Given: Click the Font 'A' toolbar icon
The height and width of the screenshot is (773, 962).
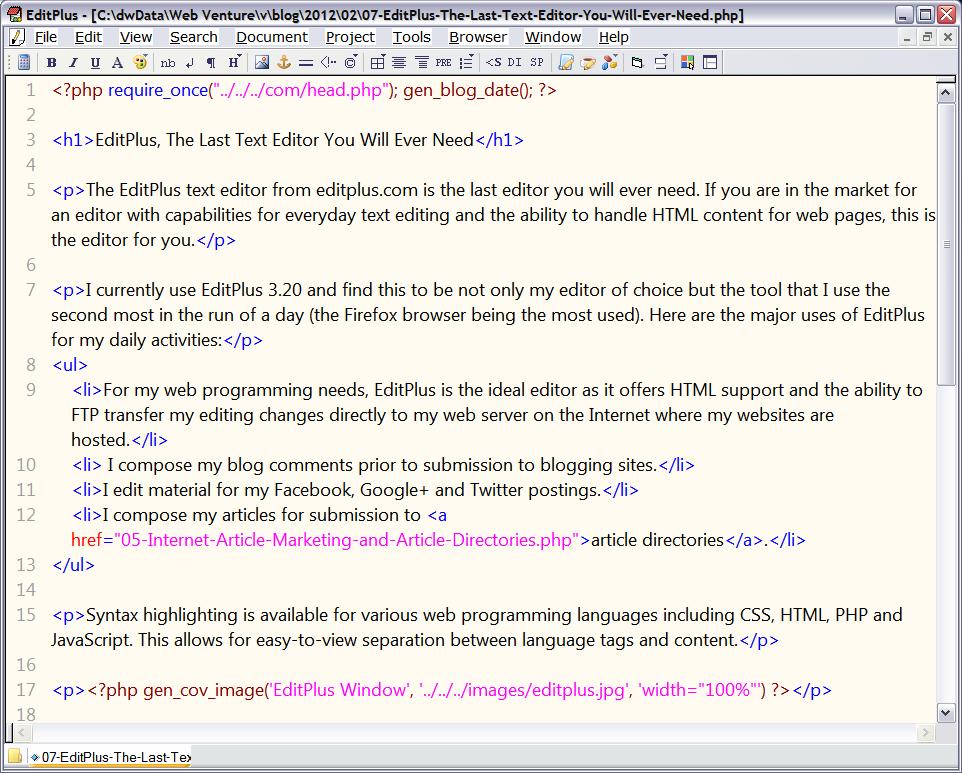Looking at the screenshot, I should [x=117, y=63].
